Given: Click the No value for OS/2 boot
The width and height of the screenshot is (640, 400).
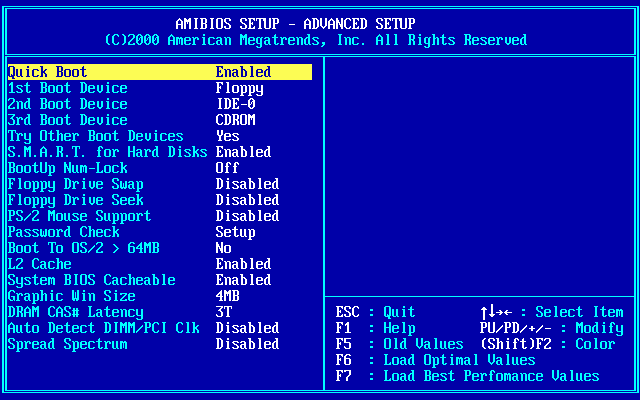Looking at the screenshot, I should point(224,248).
